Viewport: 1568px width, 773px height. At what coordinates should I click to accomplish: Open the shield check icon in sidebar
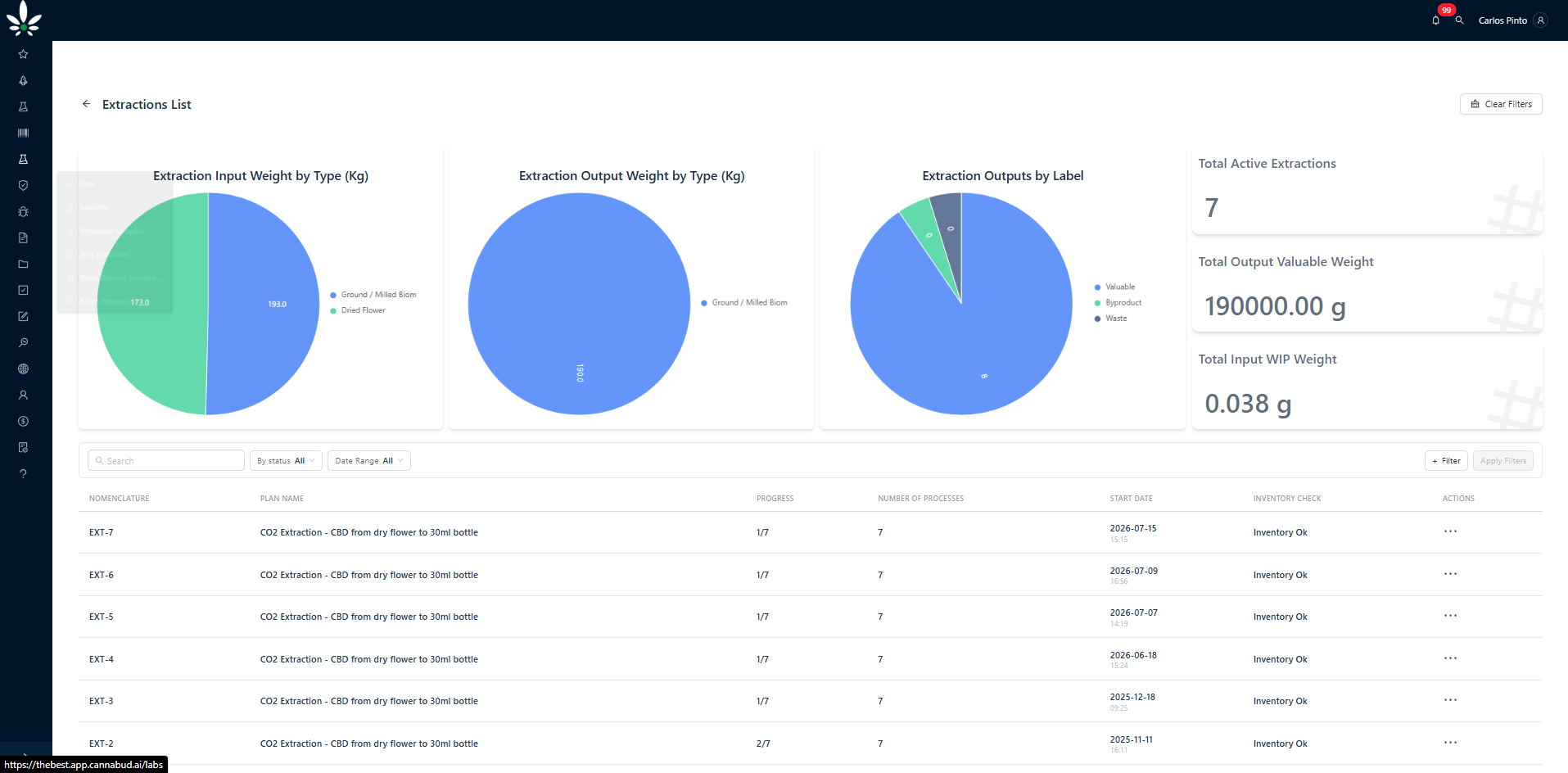(23, 185)
